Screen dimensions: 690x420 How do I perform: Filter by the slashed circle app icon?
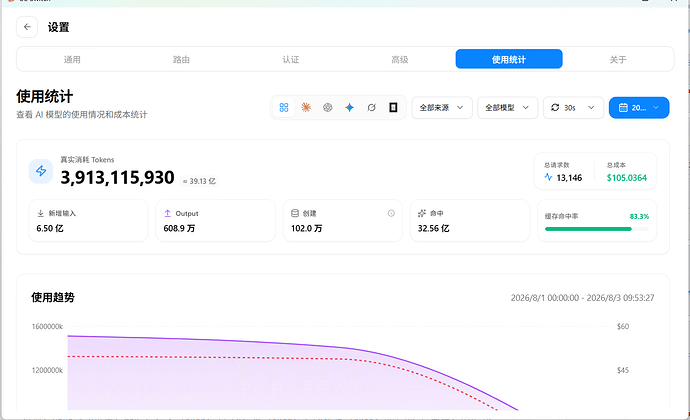tap(371, 107)
